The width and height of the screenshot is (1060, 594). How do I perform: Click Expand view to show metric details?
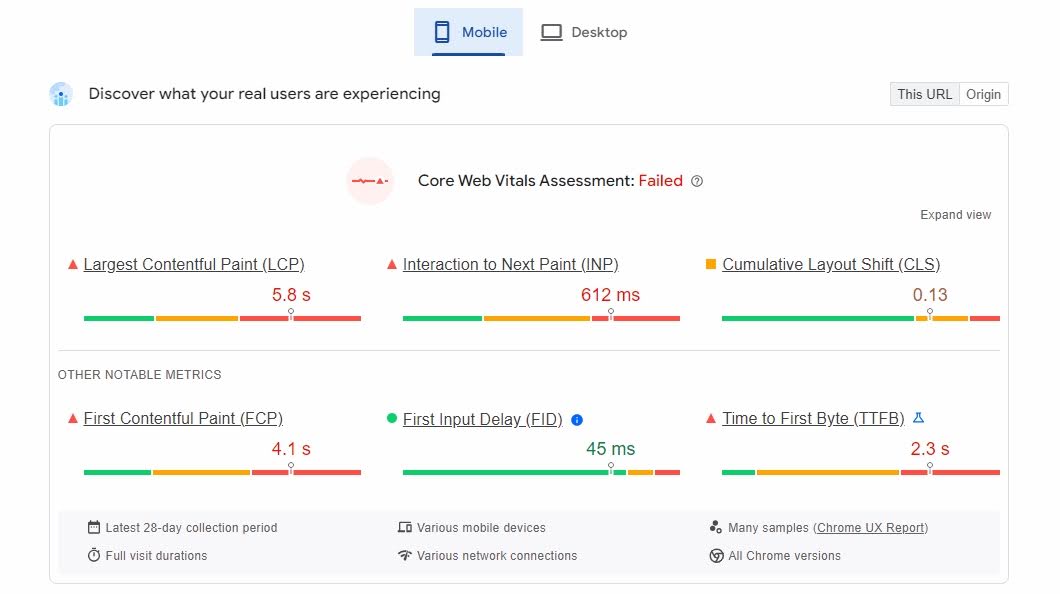point(955,214)
